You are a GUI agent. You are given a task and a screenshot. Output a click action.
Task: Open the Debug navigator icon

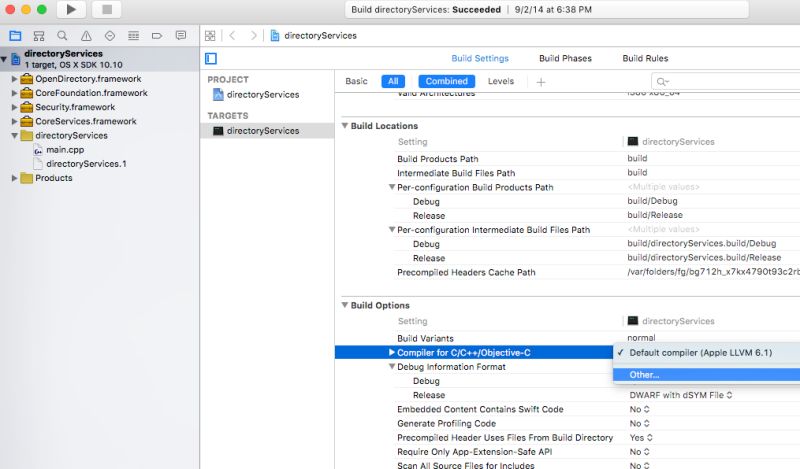coord(134,36)
